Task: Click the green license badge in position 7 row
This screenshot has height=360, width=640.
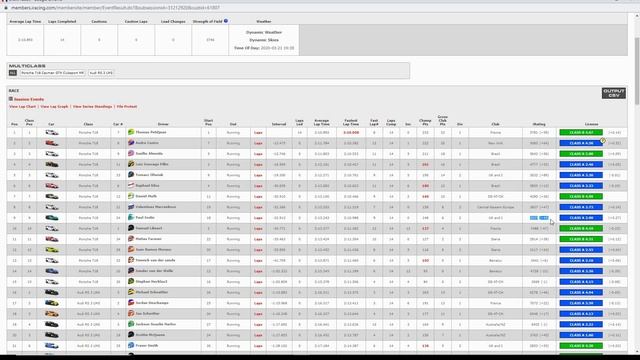Action: click(x=581, y=196)
